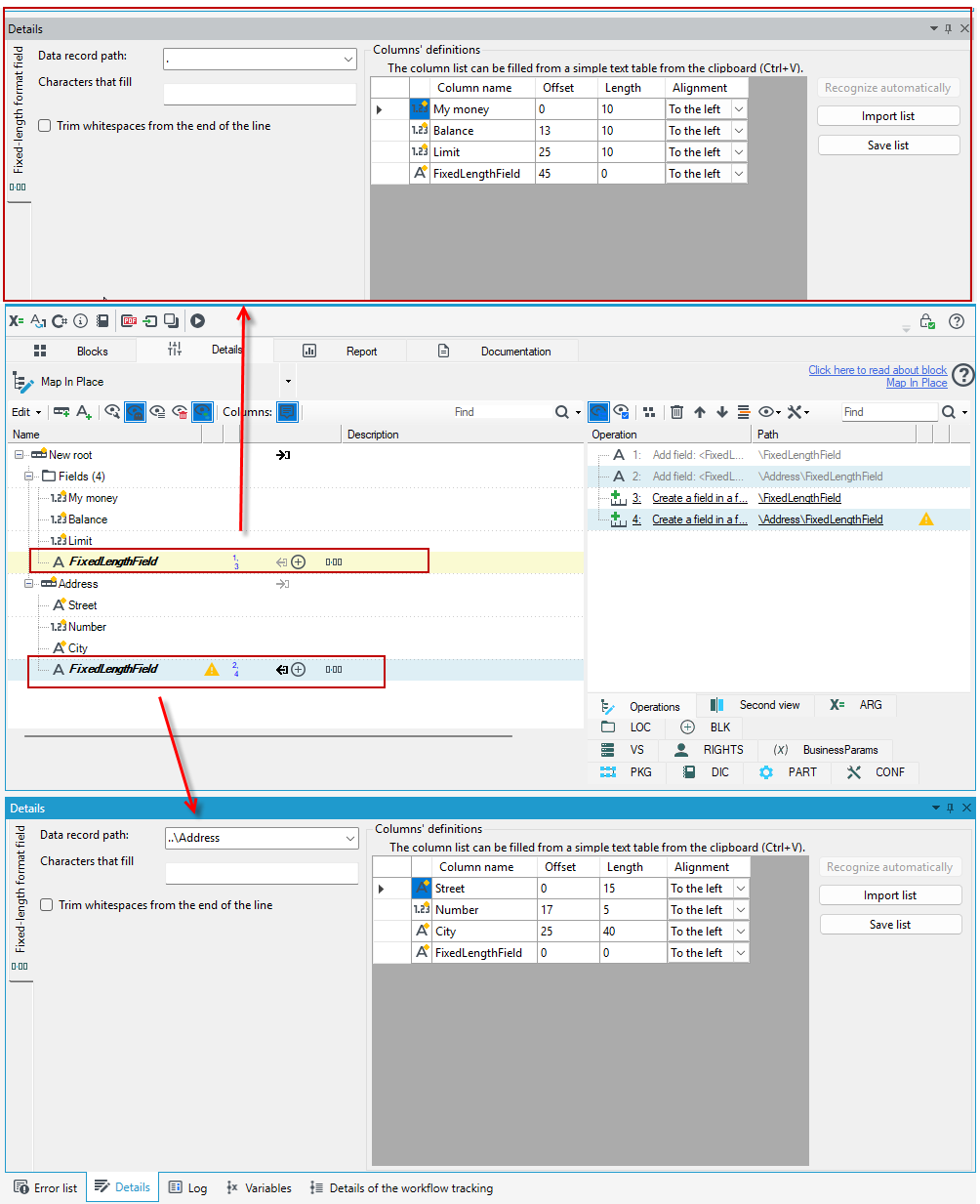This screenshot has height=1204, width=980.
Task: Click the small help icon at top right
Action: tap(957, 321)
